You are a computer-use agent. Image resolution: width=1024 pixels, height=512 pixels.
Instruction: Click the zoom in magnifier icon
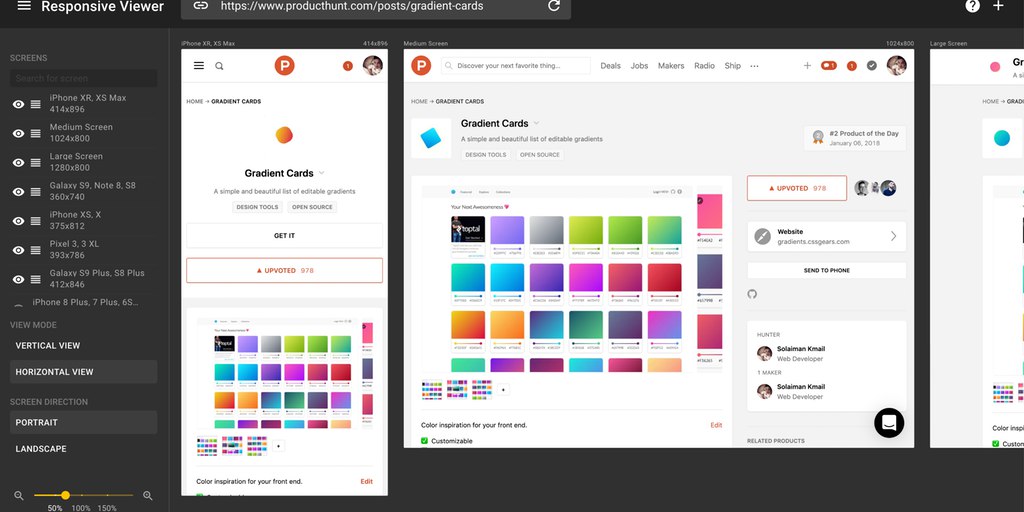pyautogui.click(x=148, y=496)
